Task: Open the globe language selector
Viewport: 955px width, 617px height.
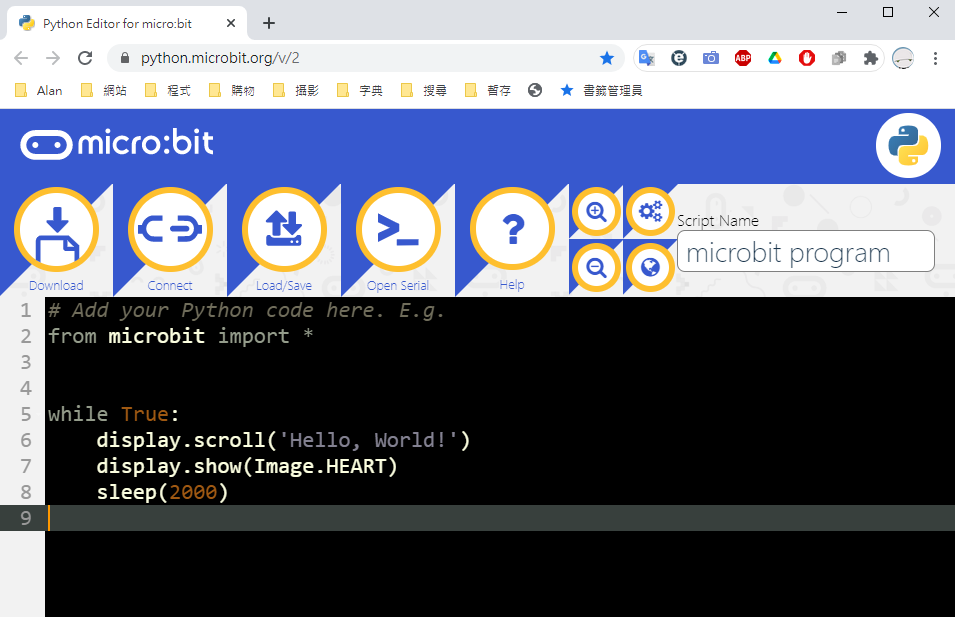Action: pyautogui.click(x=650, y=267)
